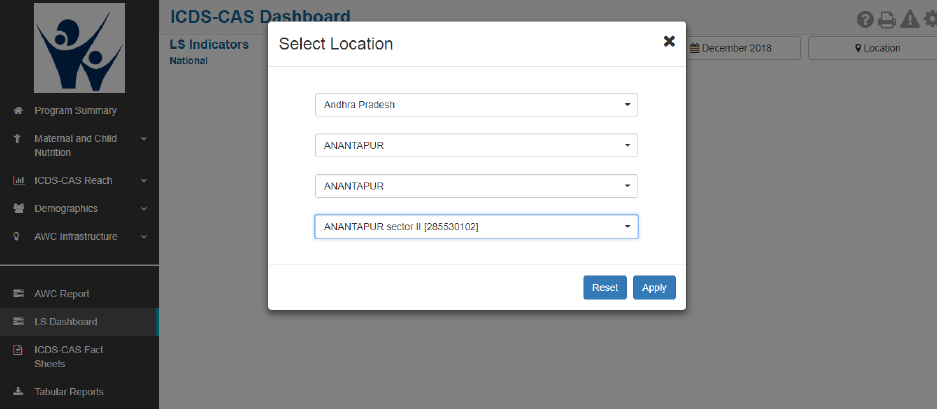Open the settings gear icon
Screen dimensions: 937x409
point(929,19)
